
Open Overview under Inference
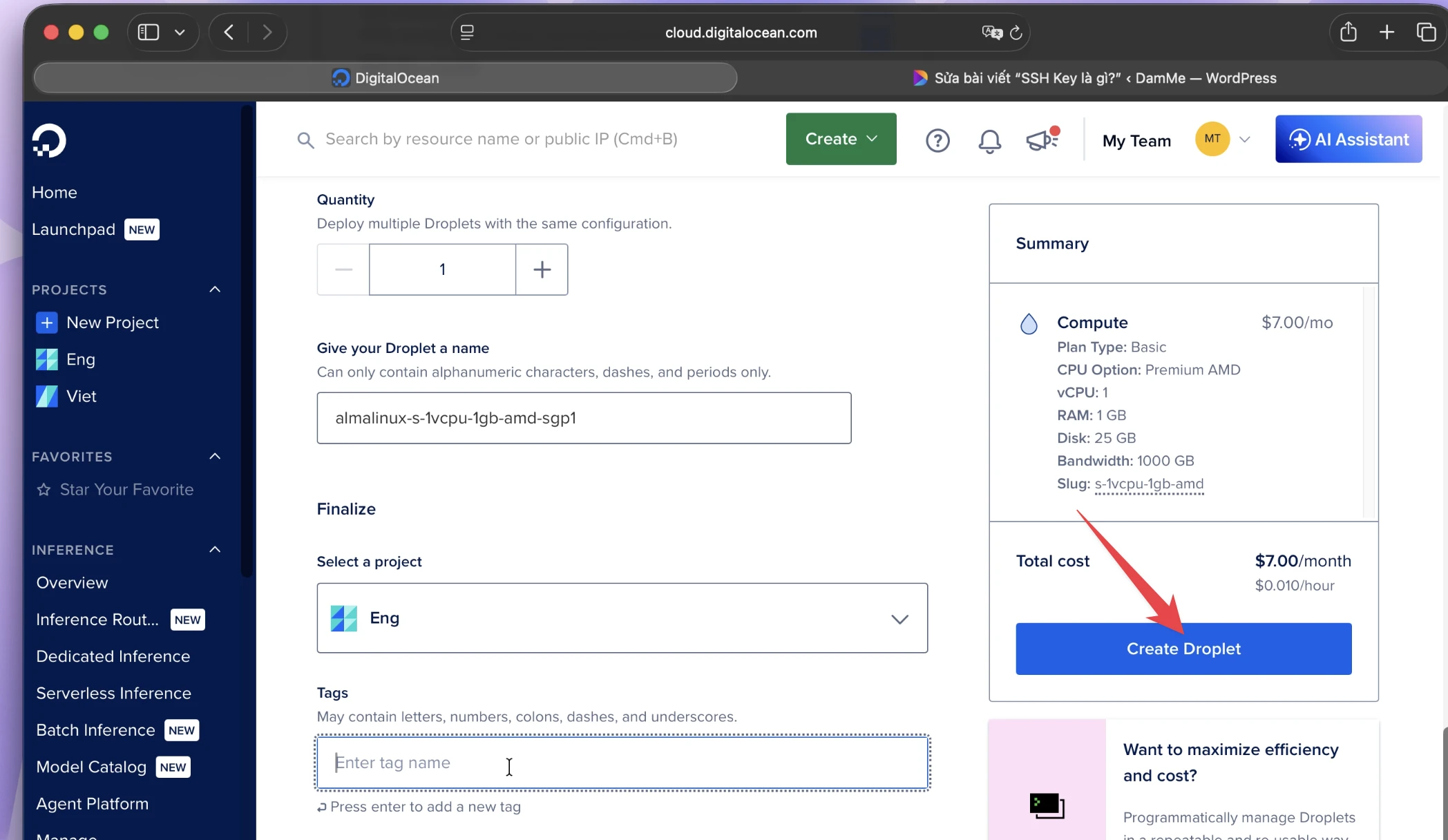tap(72, 583)
